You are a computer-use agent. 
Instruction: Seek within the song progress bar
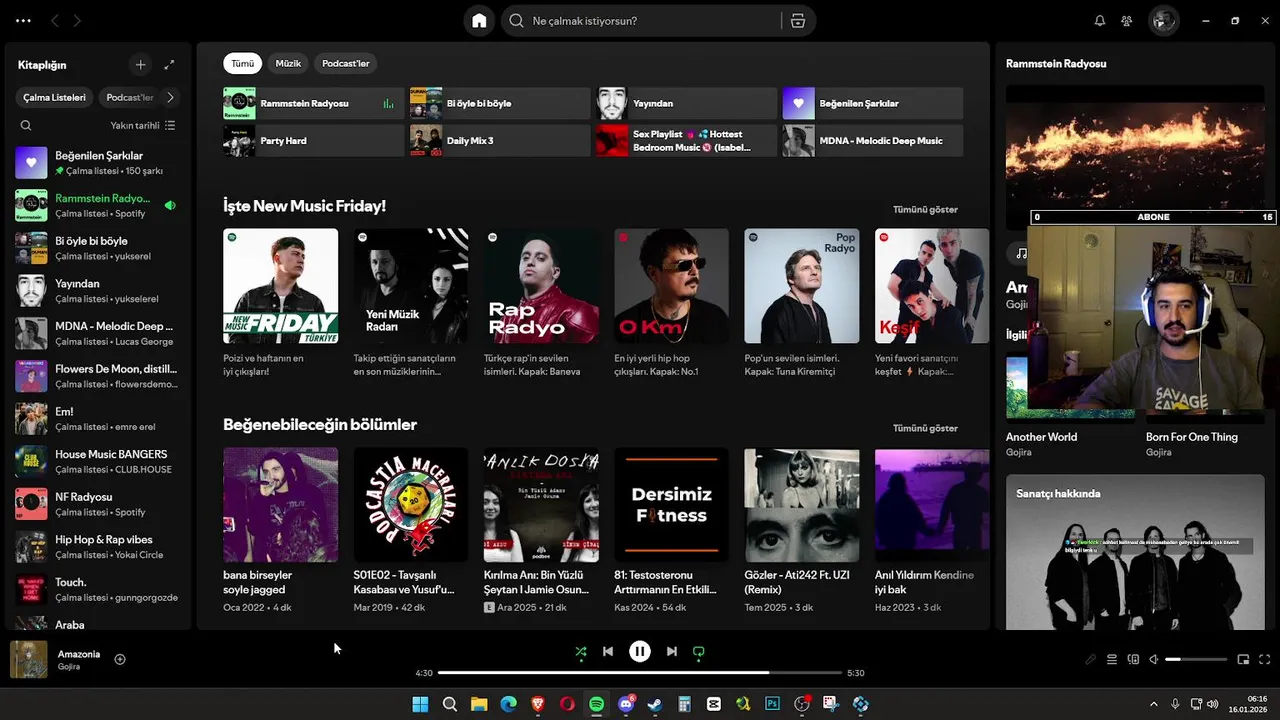pos(640,673)
